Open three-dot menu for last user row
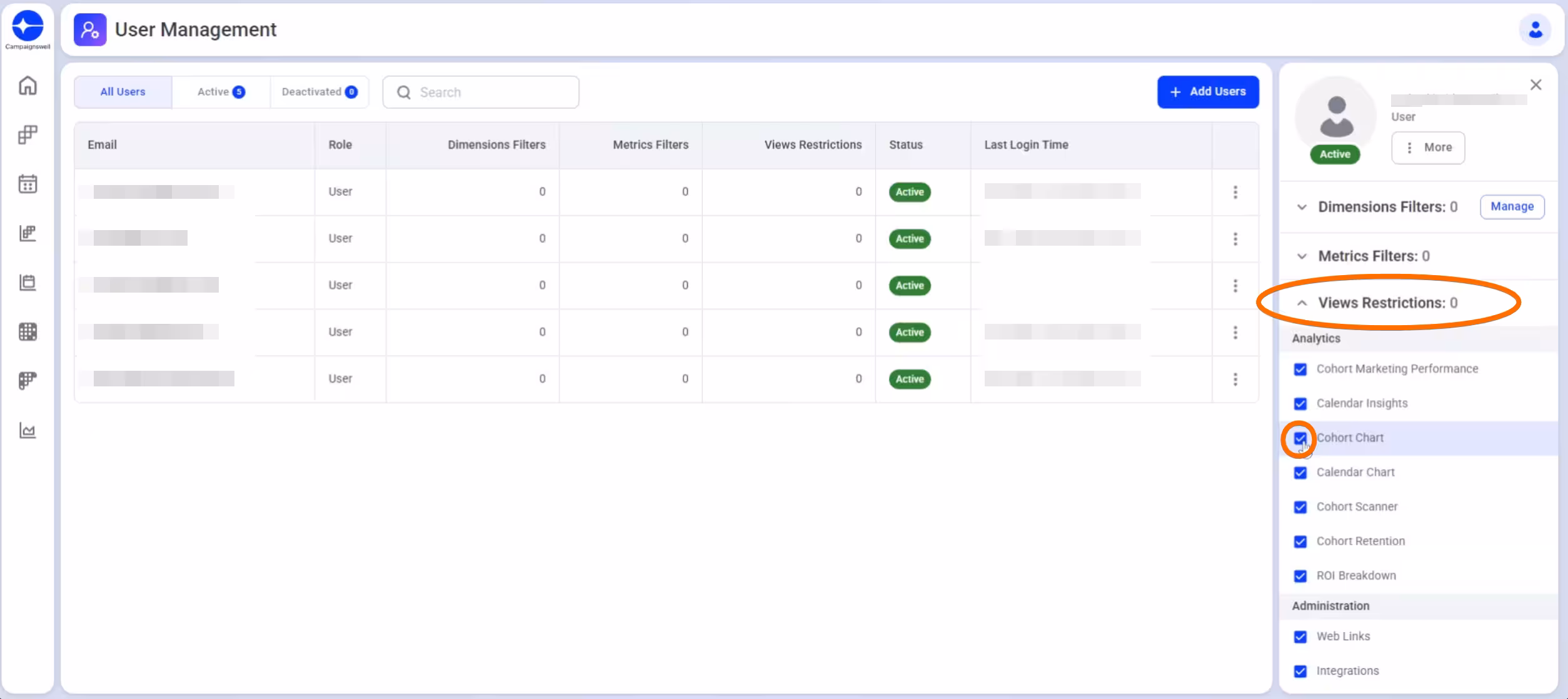The width and height of the screenshot is (1568, 699). pos(1235,379)
